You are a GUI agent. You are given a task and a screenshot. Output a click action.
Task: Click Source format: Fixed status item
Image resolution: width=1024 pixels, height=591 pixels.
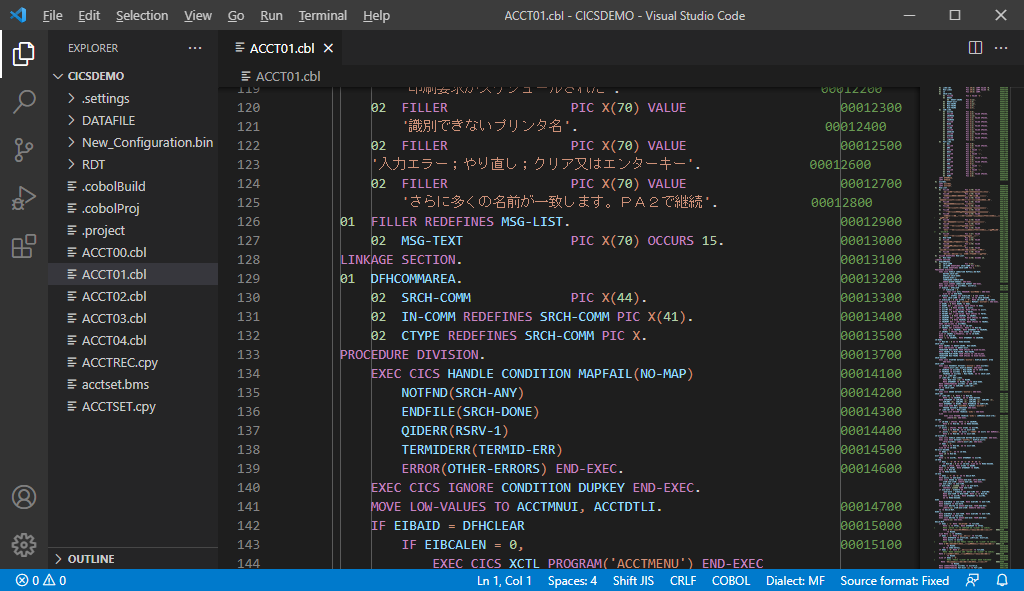[x=894, y=580]
